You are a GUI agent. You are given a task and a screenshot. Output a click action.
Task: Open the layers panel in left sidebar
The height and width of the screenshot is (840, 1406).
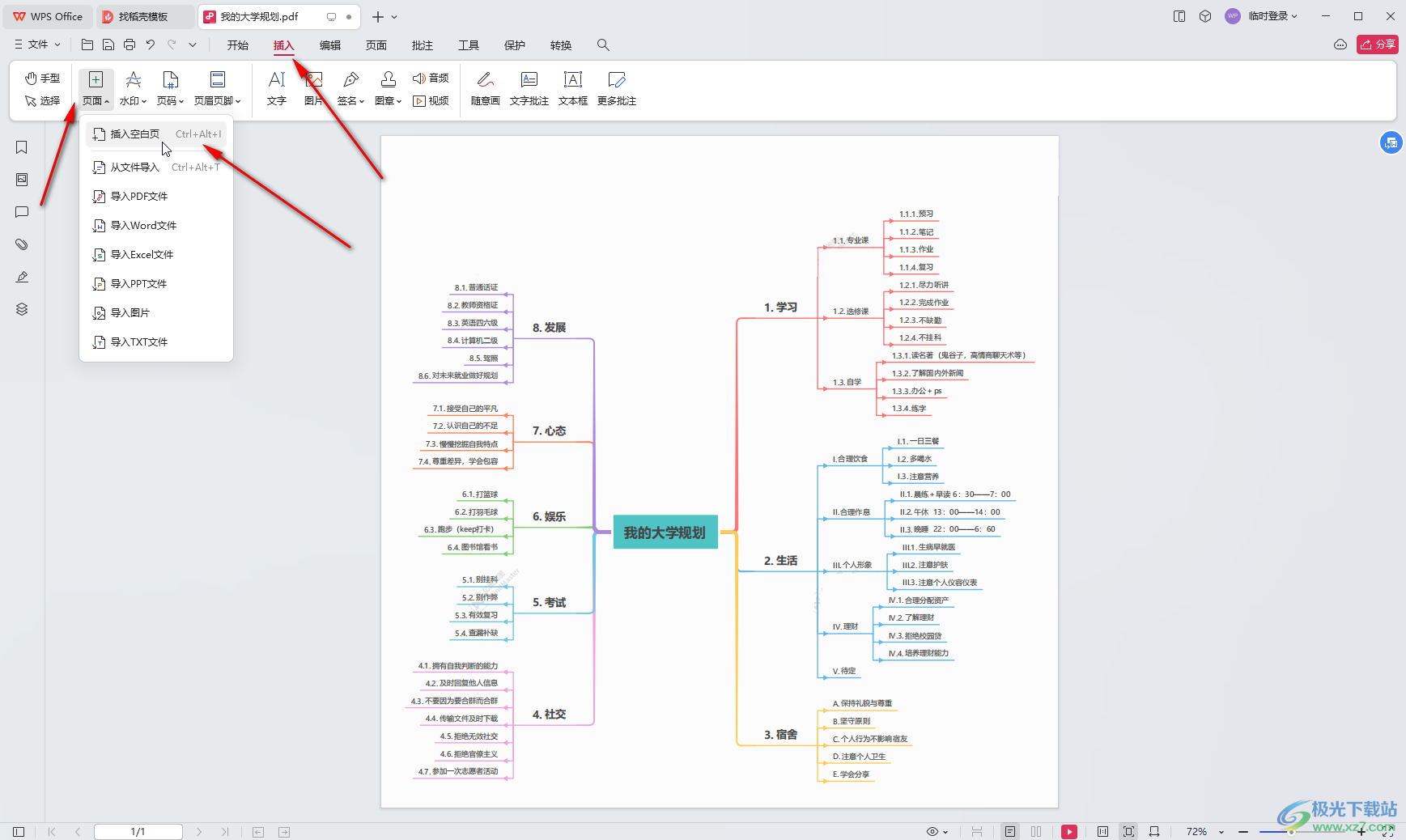(x=22, y=309)
